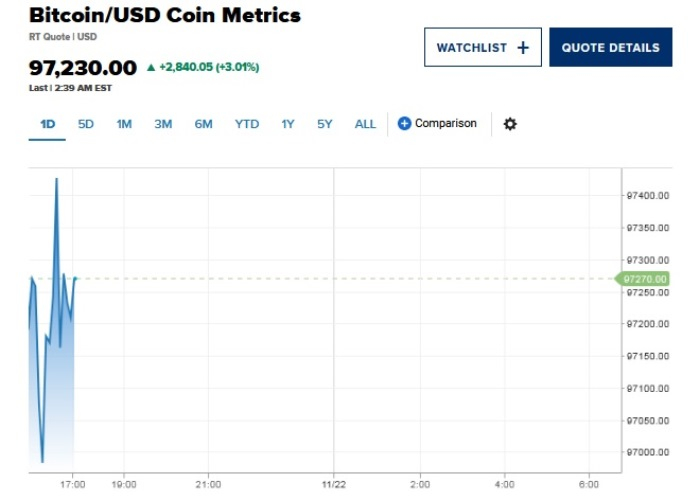This screenshot has width=699, height=500.
Task: Switch to 5D time range
Action: 86,124
